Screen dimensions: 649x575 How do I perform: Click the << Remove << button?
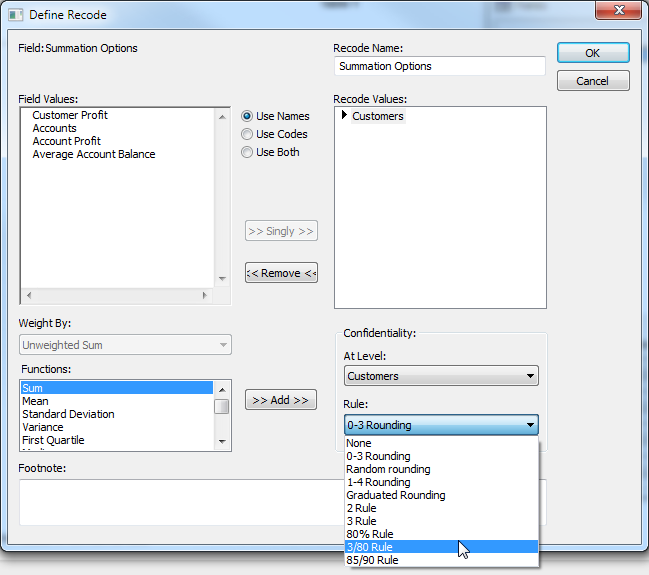(x=281, y=273)
